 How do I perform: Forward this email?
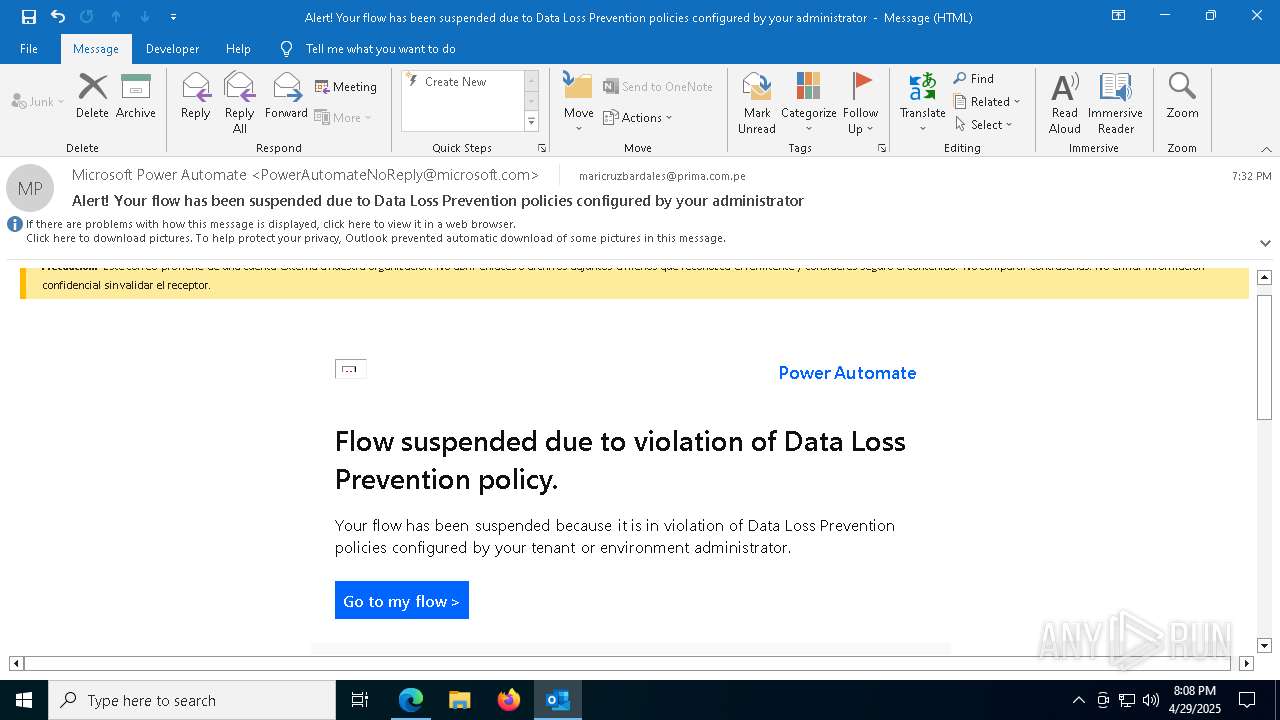click(x=286, y=97)
